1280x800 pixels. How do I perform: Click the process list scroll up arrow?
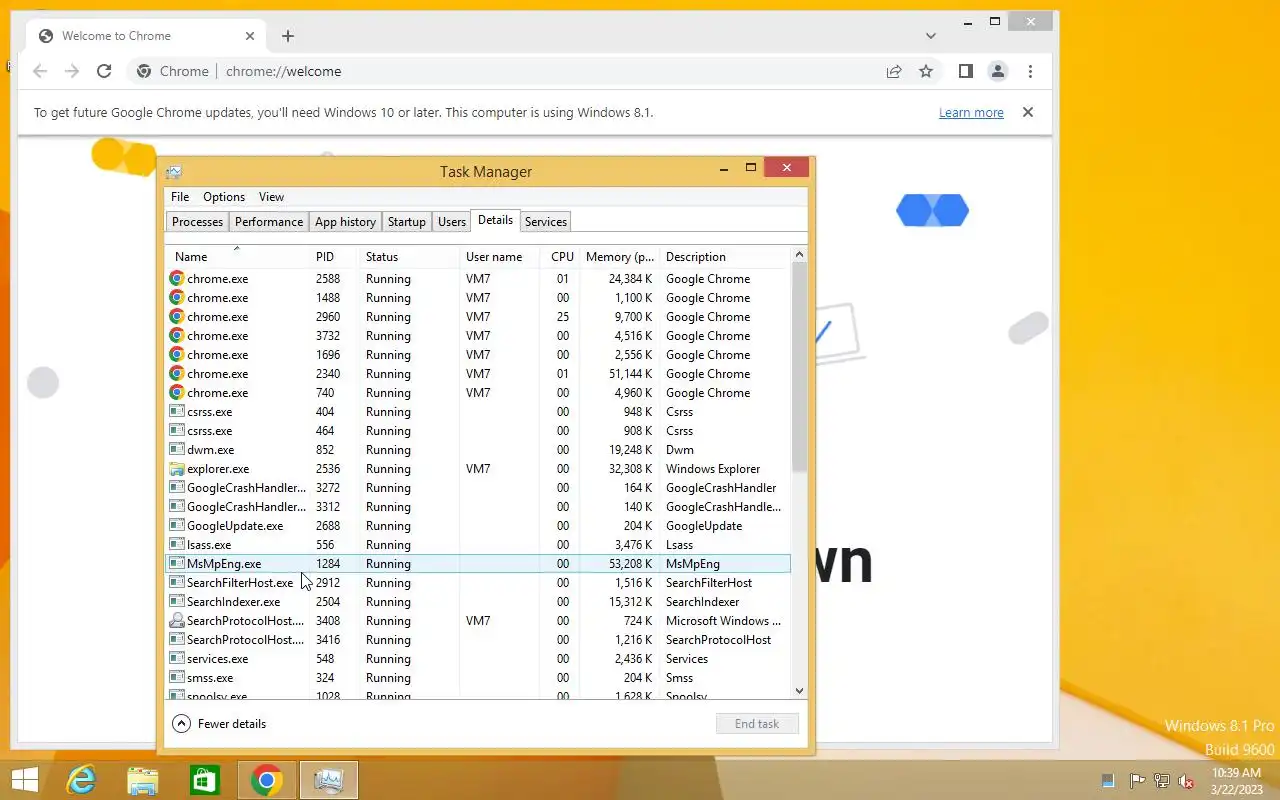tap(799, 255)
